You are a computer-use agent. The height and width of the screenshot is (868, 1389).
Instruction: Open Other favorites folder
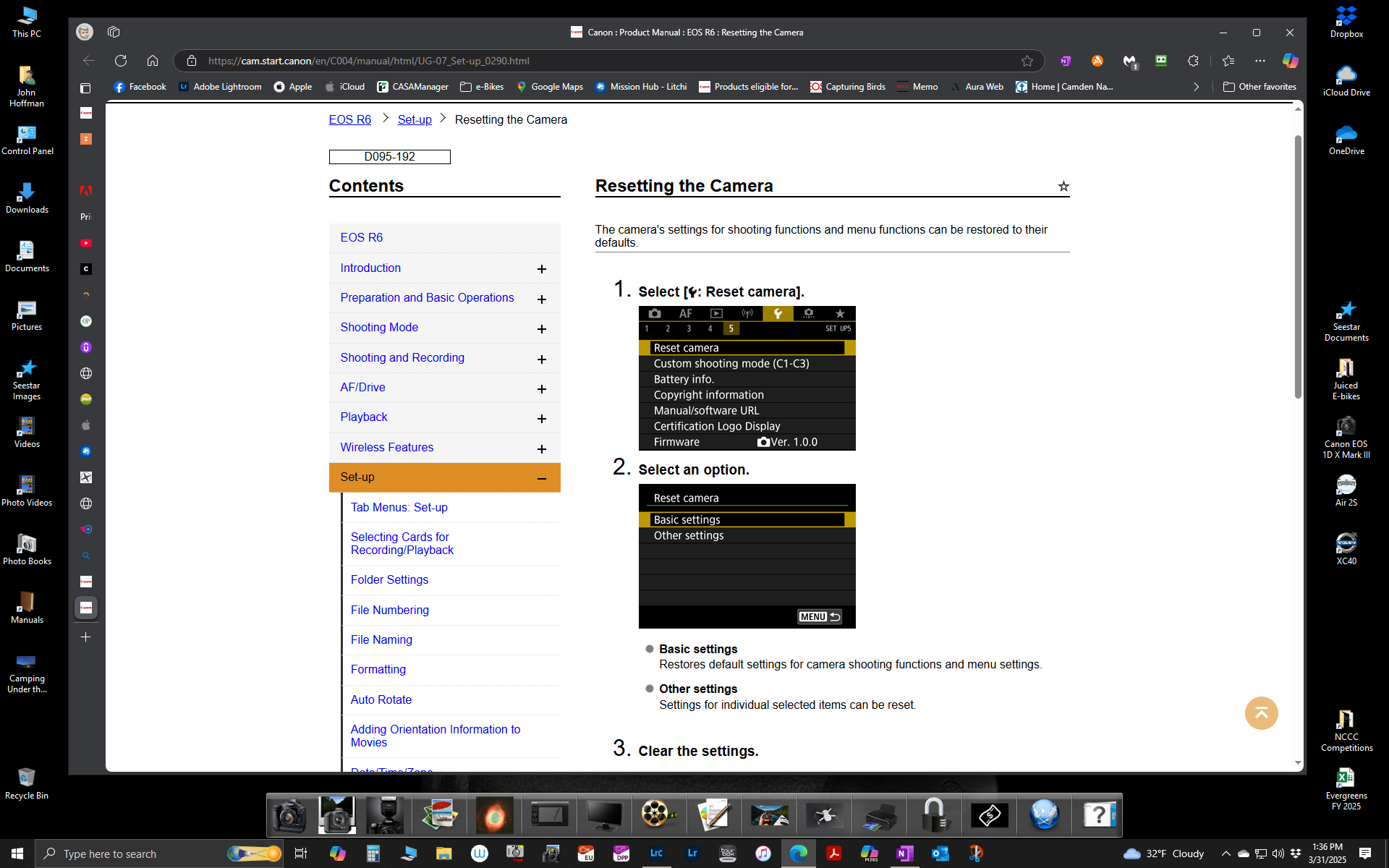[1260, 87]
